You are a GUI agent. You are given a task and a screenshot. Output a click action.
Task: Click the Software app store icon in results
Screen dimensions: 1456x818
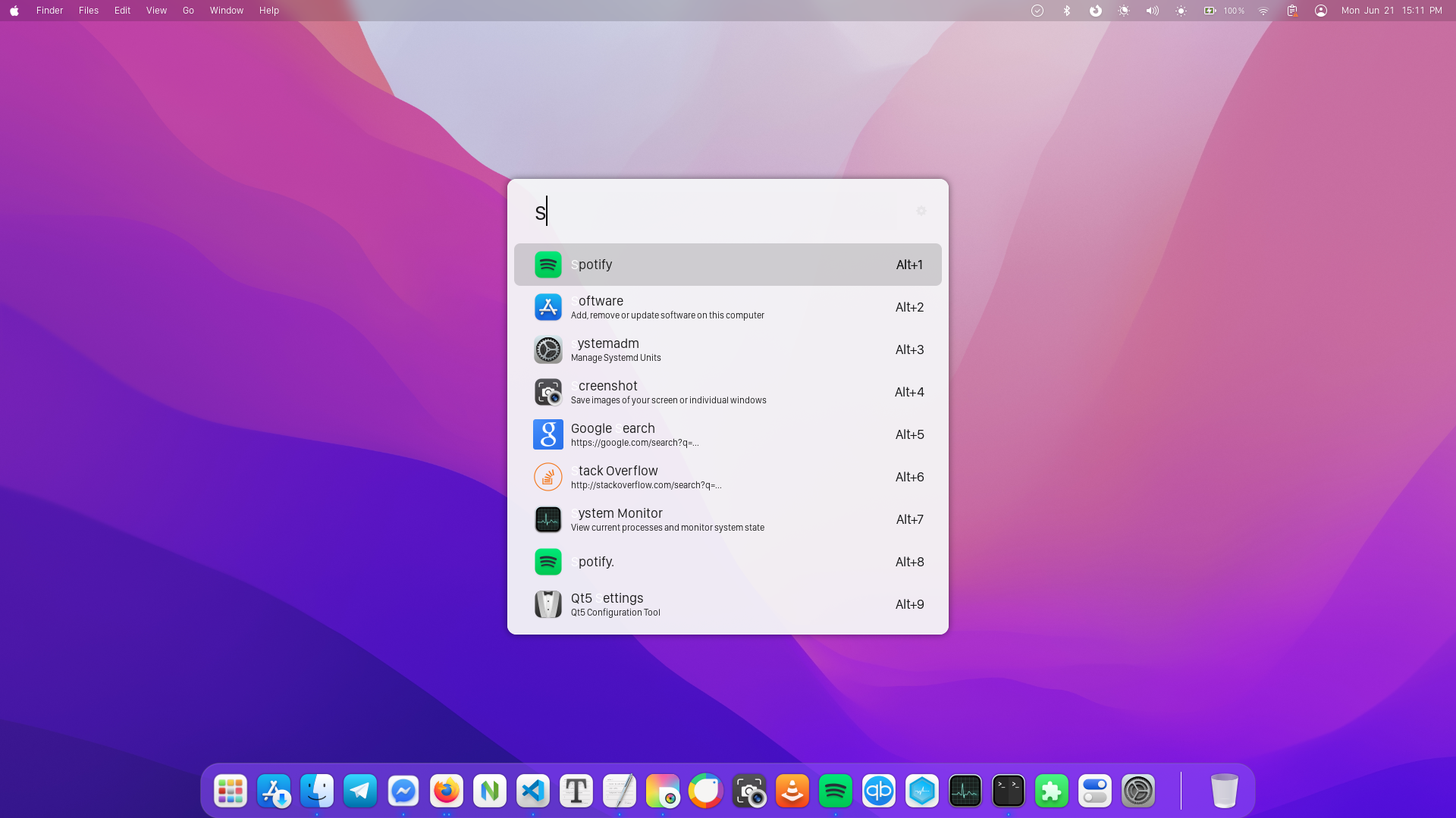click(548, 307)
